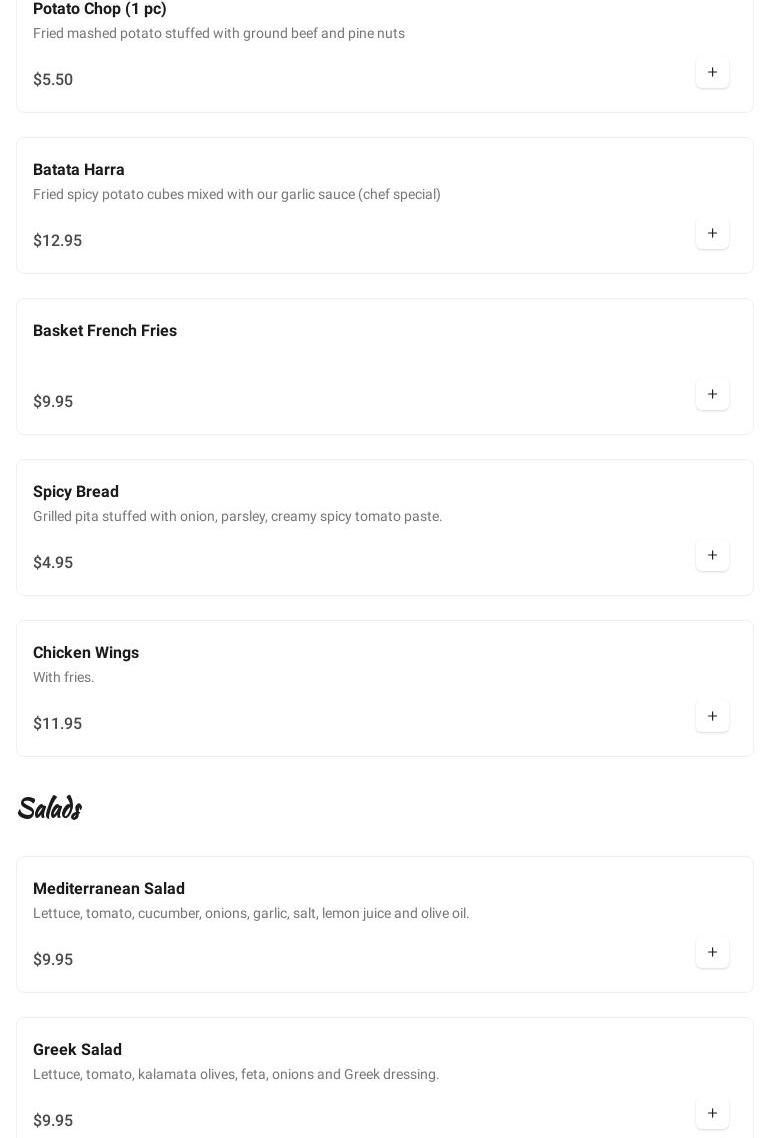Add Basket French Fries with the plus button
770x1138 pixels.
[712, 395]
